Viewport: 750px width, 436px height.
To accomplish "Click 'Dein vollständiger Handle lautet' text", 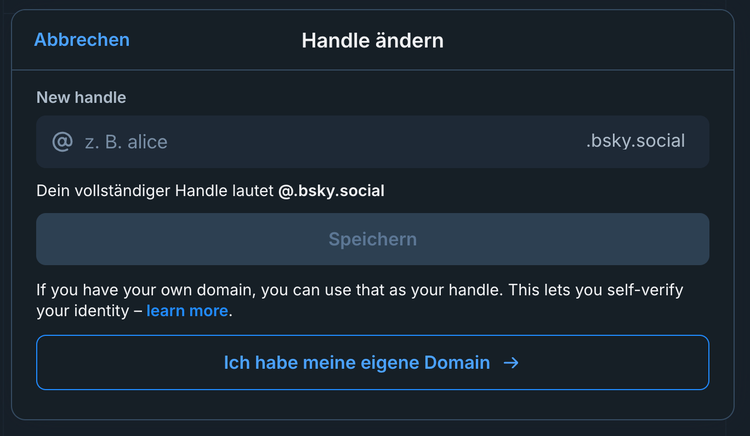I will [x=155, y=190].
